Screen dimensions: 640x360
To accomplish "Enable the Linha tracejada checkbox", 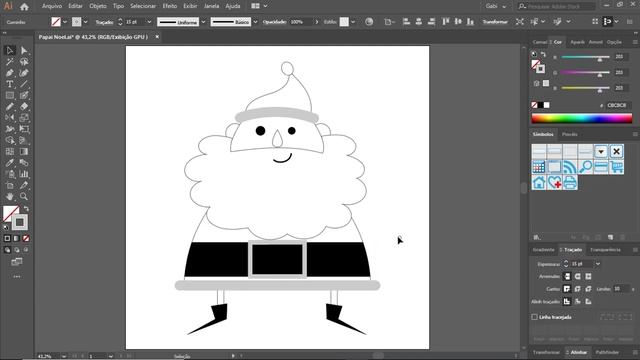I will (534, 317).
